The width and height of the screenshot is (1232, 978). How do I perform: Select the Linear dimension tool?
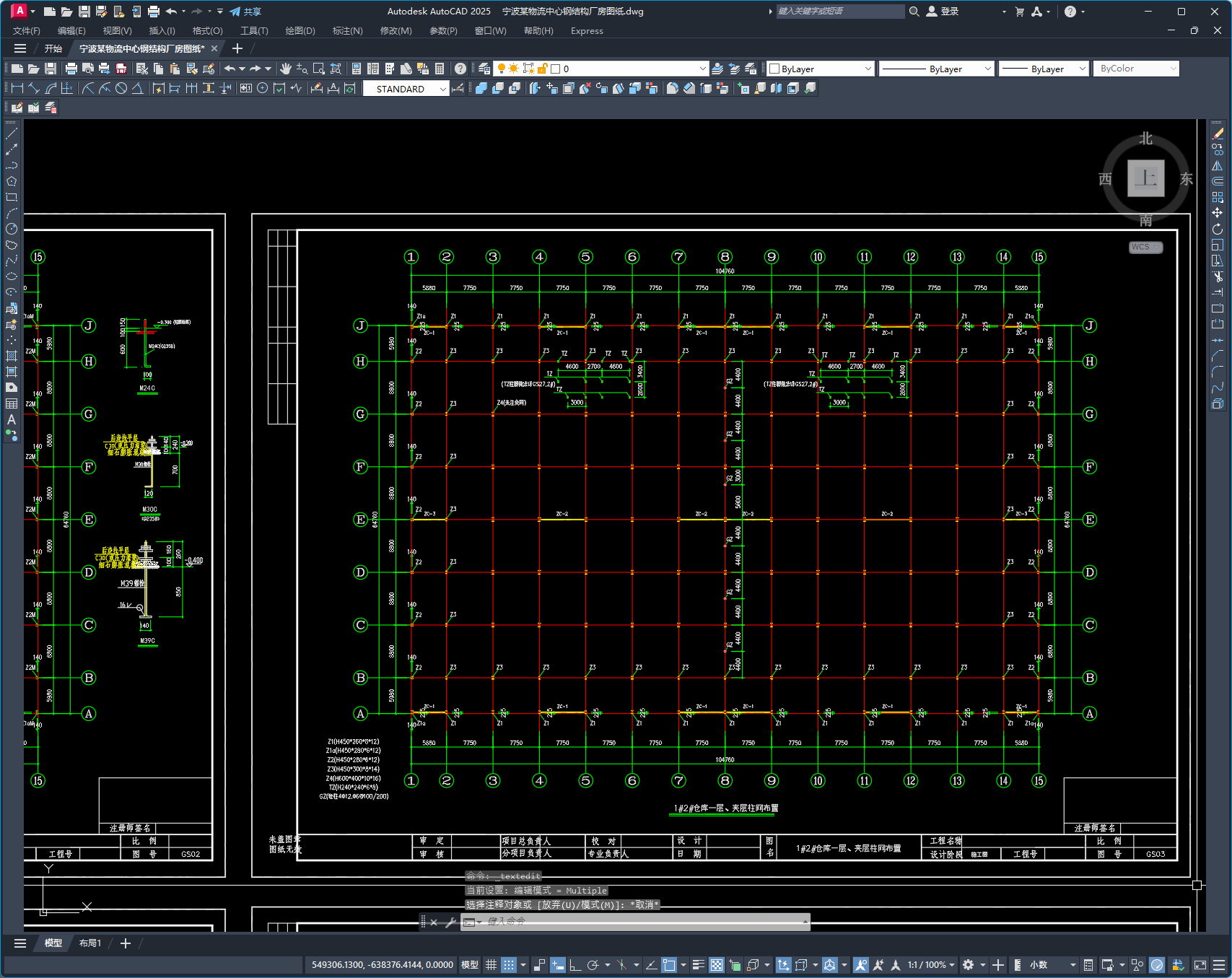(17, 88)
